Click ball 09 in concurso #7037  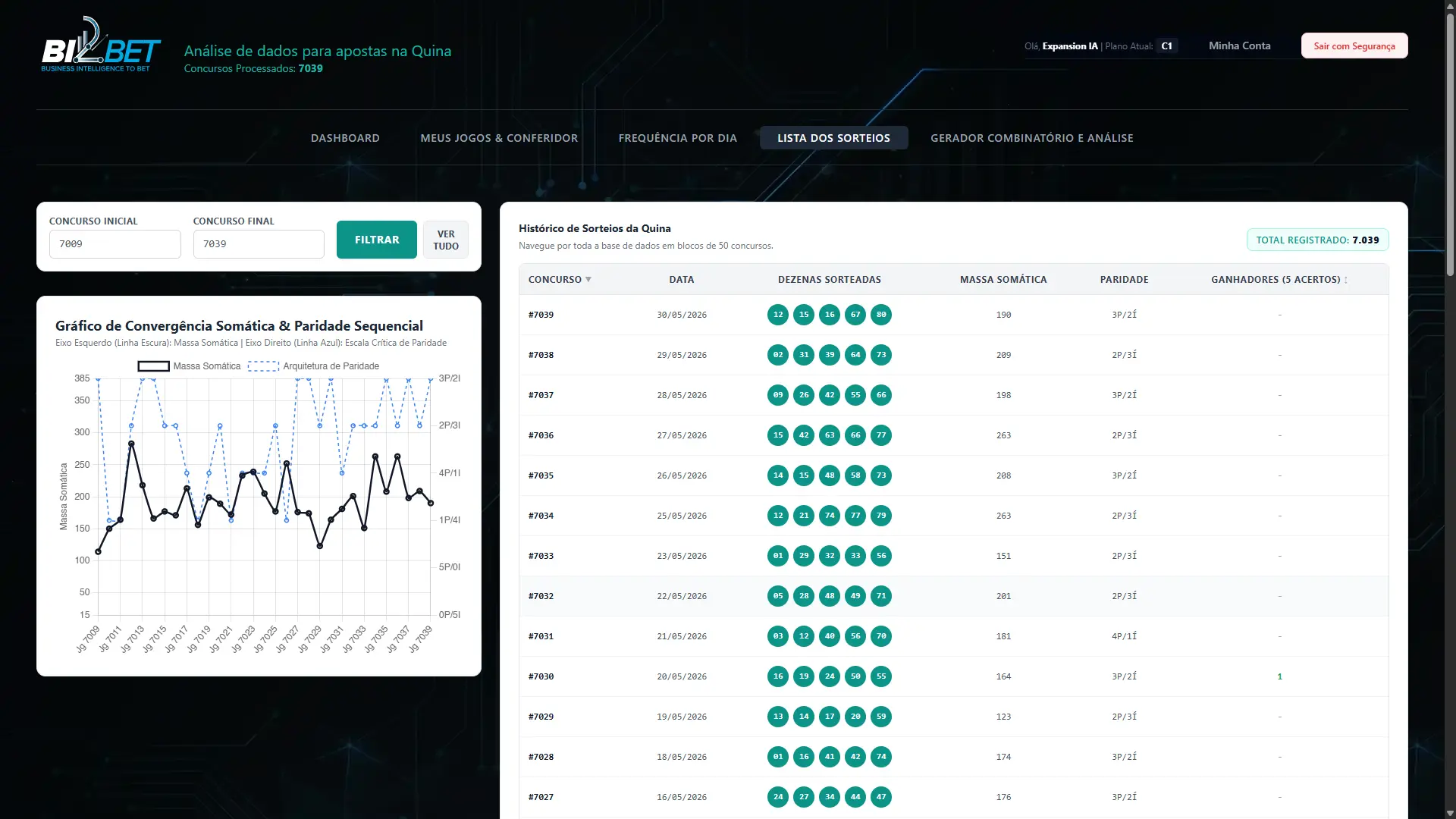pyautogui.click(x=778, y=395)
